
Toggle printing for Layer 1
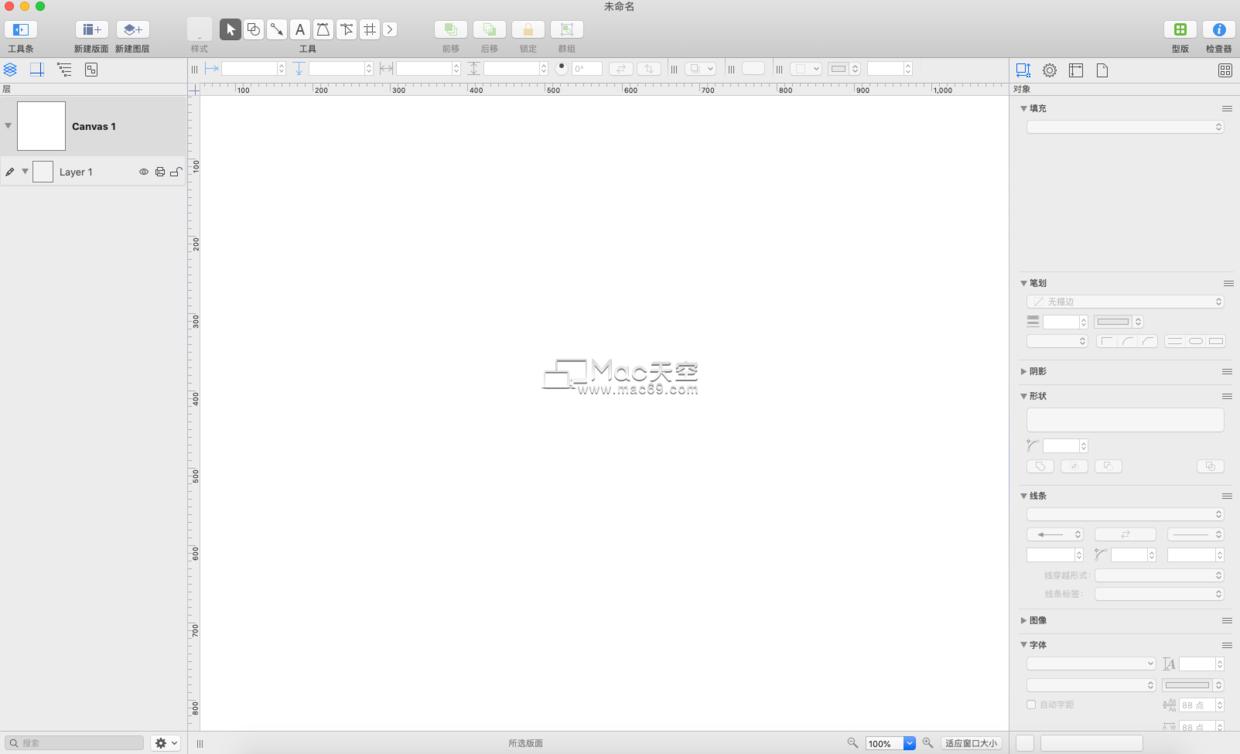160,171
